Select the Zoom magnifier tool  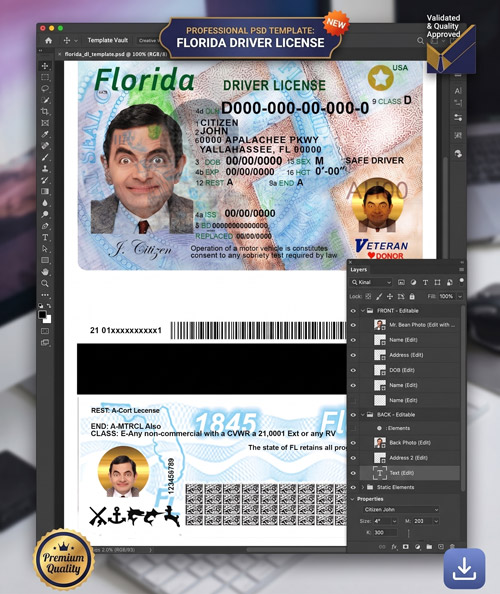(x=45, y=283)
